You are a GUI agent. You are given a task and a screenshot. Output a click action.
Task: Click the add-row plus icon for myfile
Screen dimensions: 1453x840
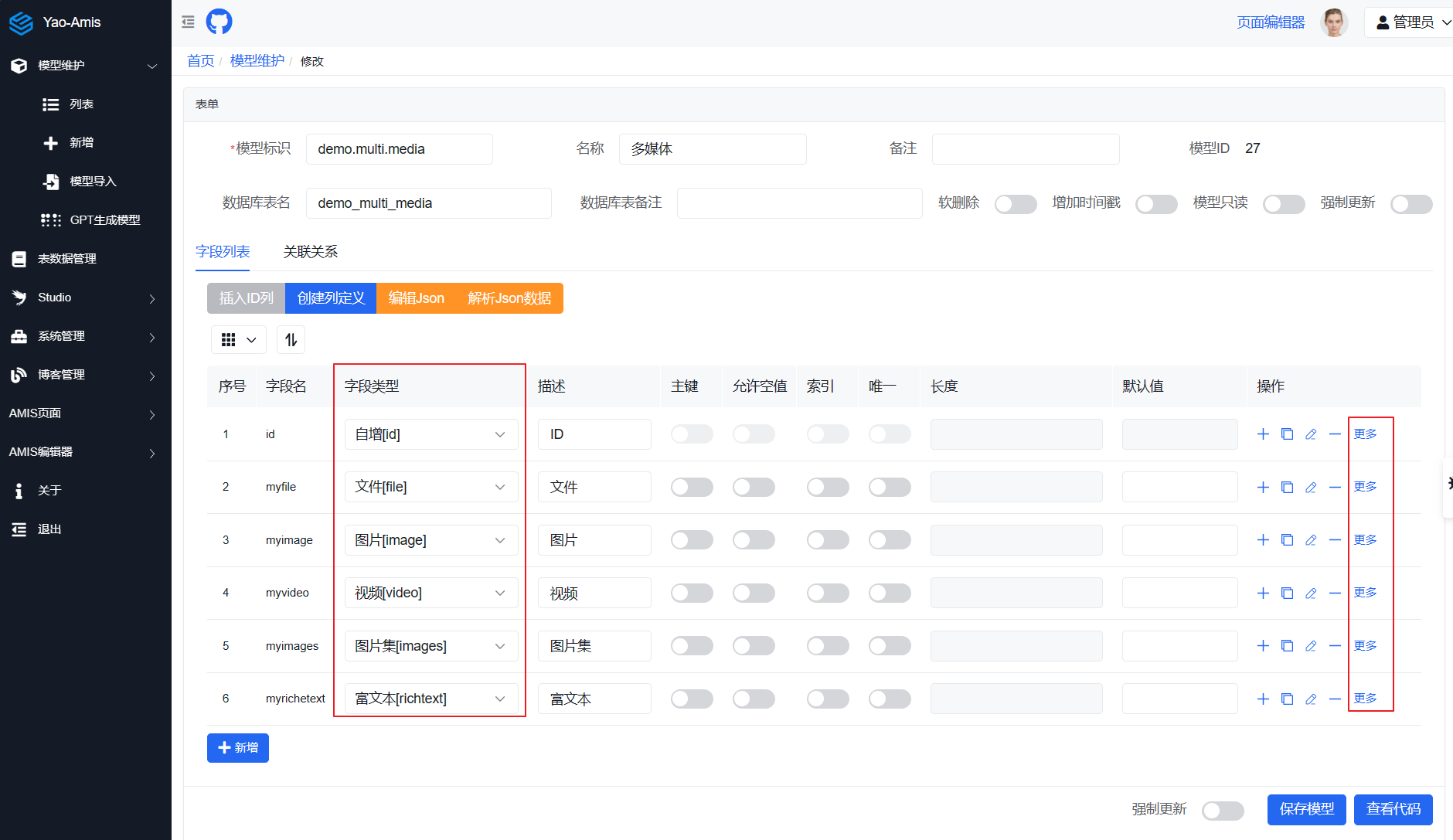point(1263,487)
